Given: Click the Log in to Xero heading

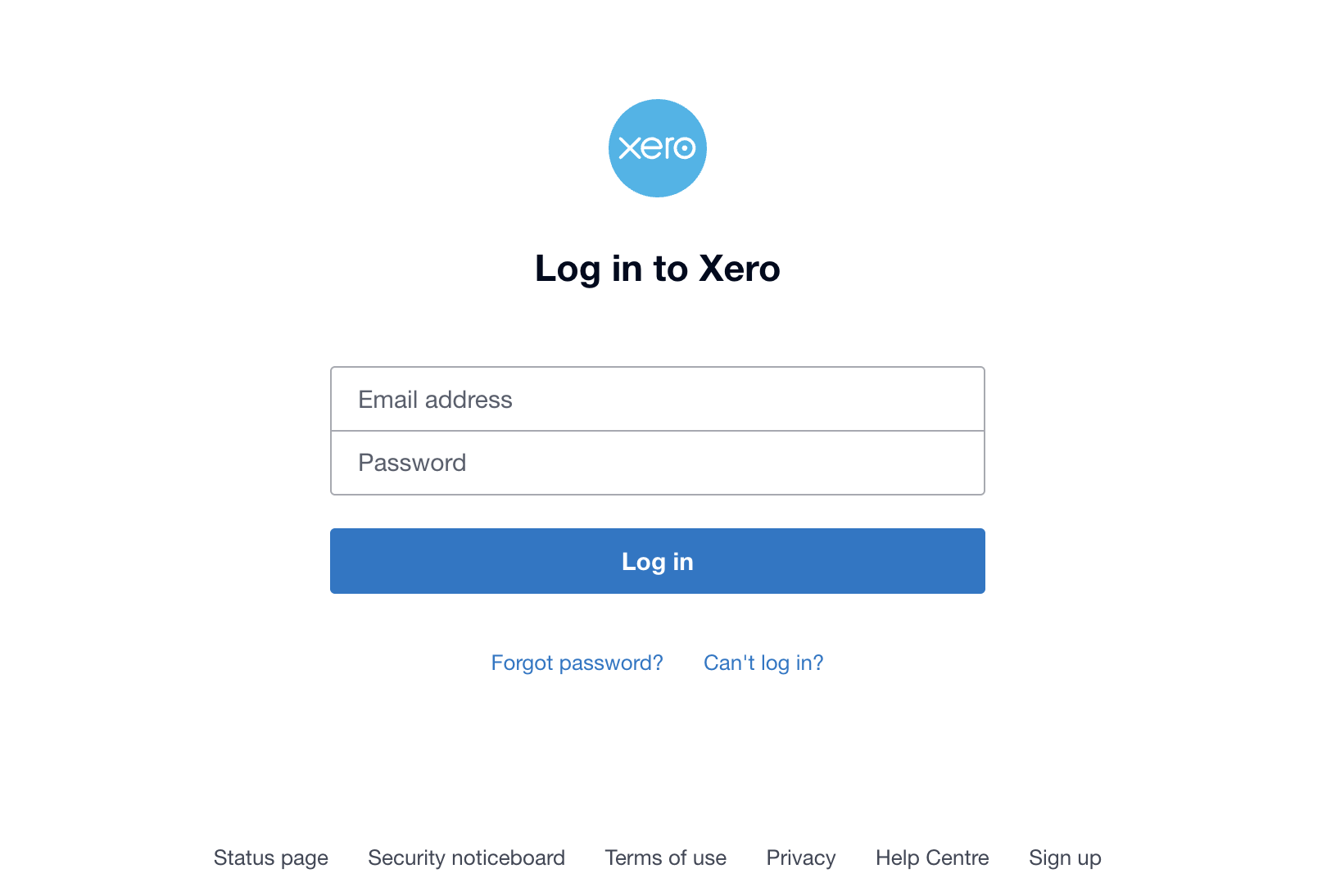Looking at the screenshot, I should 657,269.
